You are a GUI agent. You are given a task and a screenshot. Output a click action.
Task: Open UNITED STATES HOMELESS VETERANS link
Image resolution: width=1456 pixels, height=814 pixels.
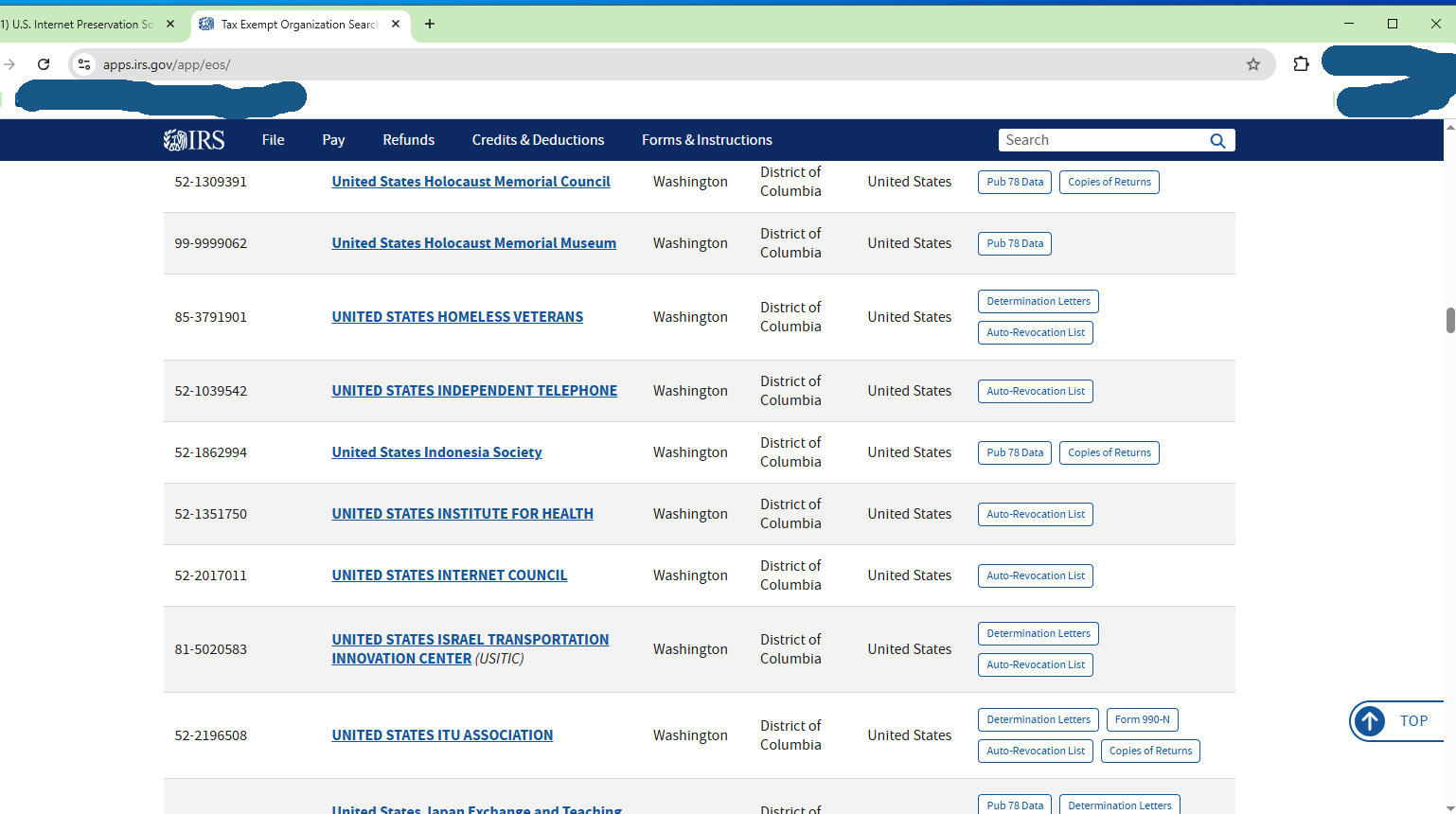tap(457, 317)
